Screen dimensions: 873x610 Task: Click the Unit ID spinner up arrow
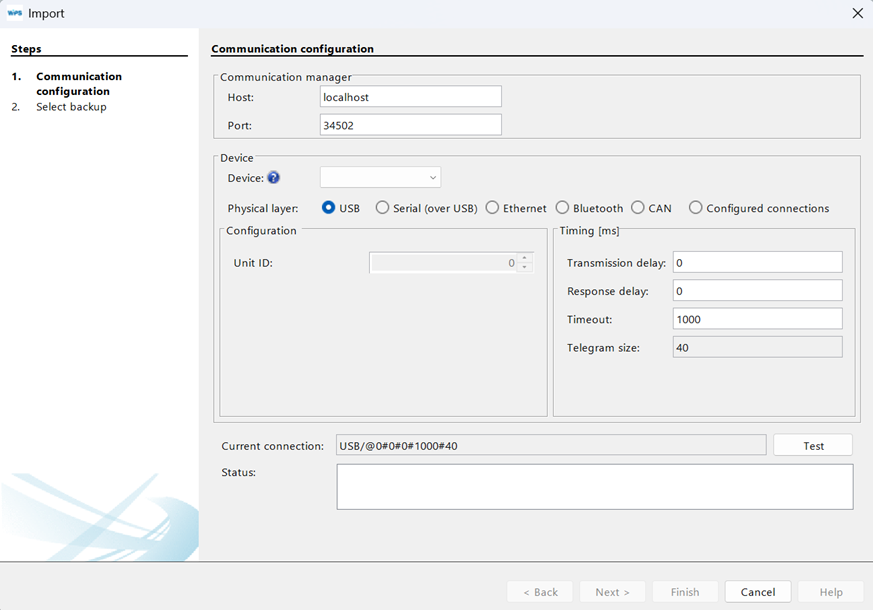pos(523,258)
